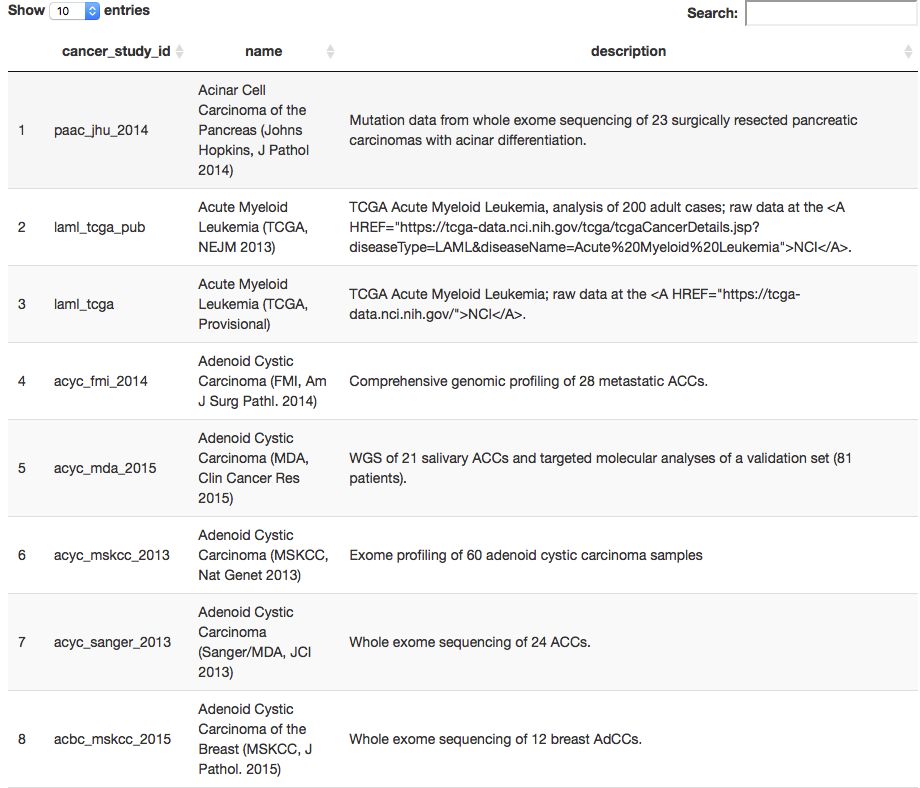Select the laml_tcga_pub study ID cell
920x788 pixels.
[x=99, y=227]
